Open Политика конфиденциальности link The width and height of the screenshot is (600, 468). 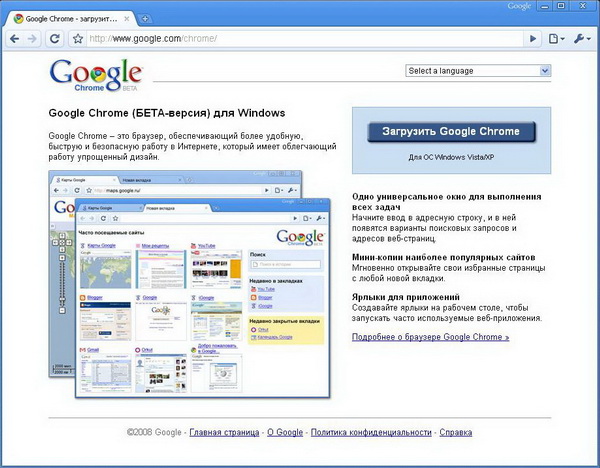click(371, 432)
